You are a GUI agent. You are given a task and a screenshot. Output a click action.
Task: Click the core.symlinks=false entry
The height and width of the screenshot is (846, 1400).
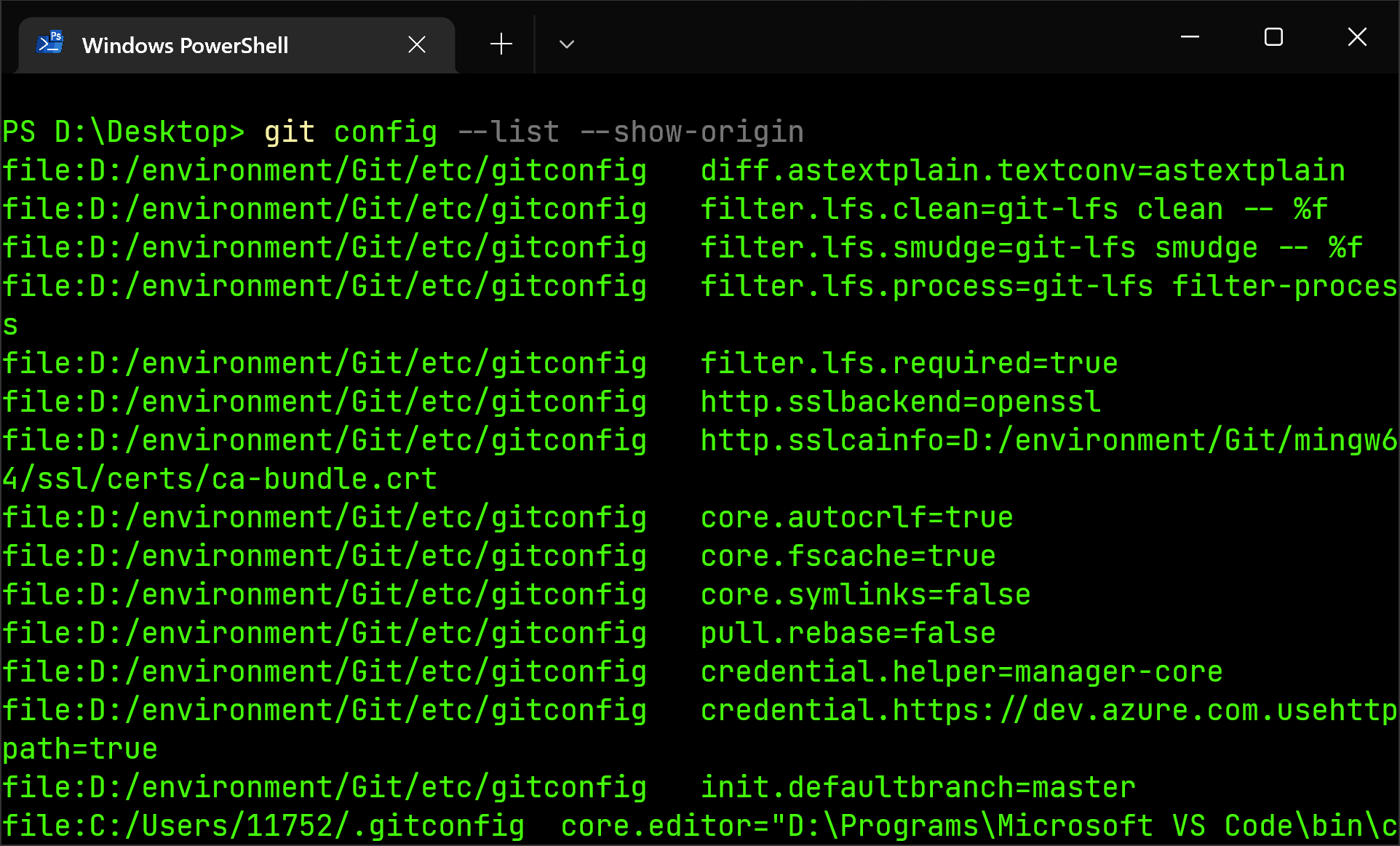[x=865, y=595]
